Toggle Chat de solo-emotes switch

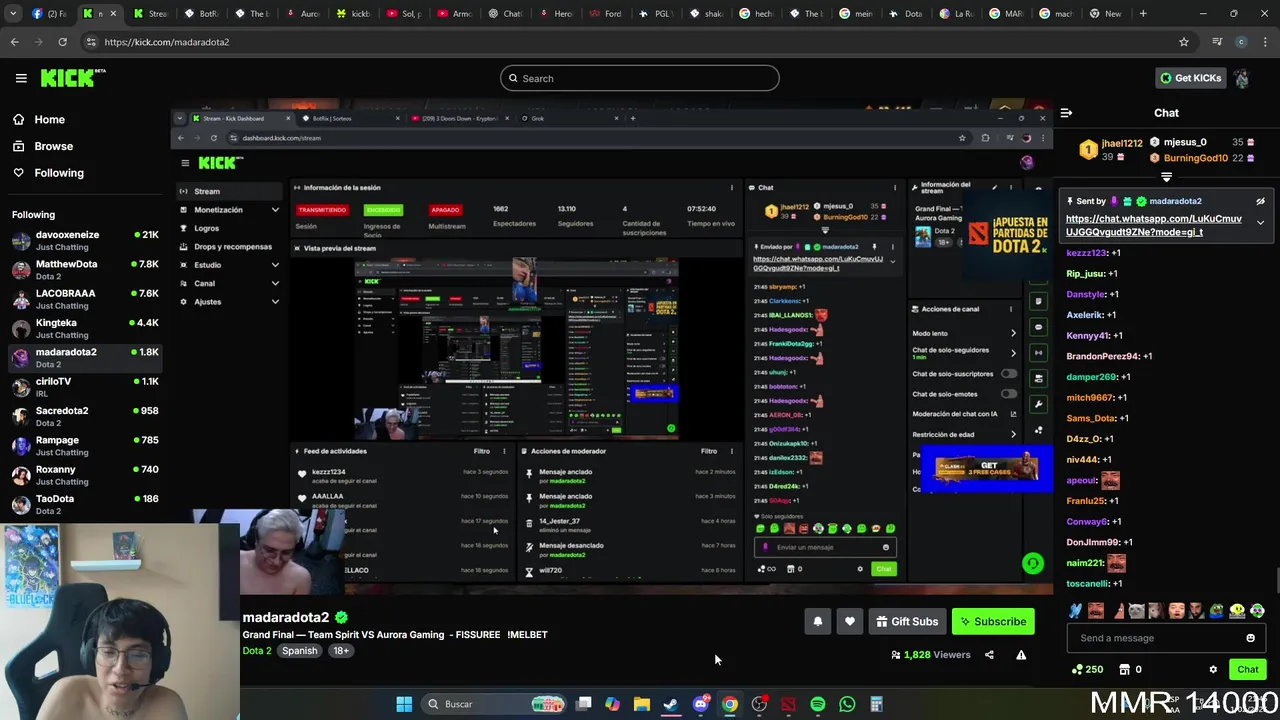pyautogui.click(x=1008, y=394)
